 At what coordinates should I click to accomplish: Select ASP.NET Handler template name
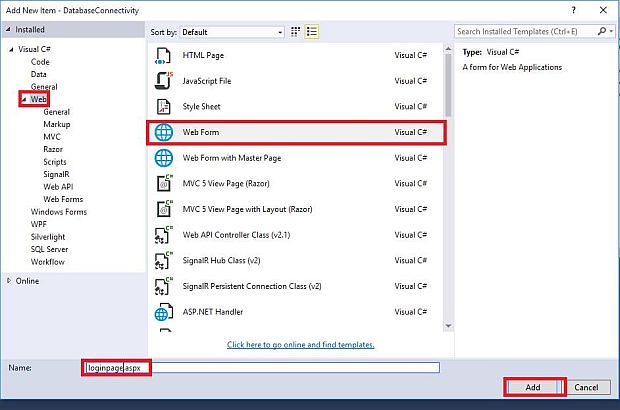pyautogui.click(x=213, y=312)
